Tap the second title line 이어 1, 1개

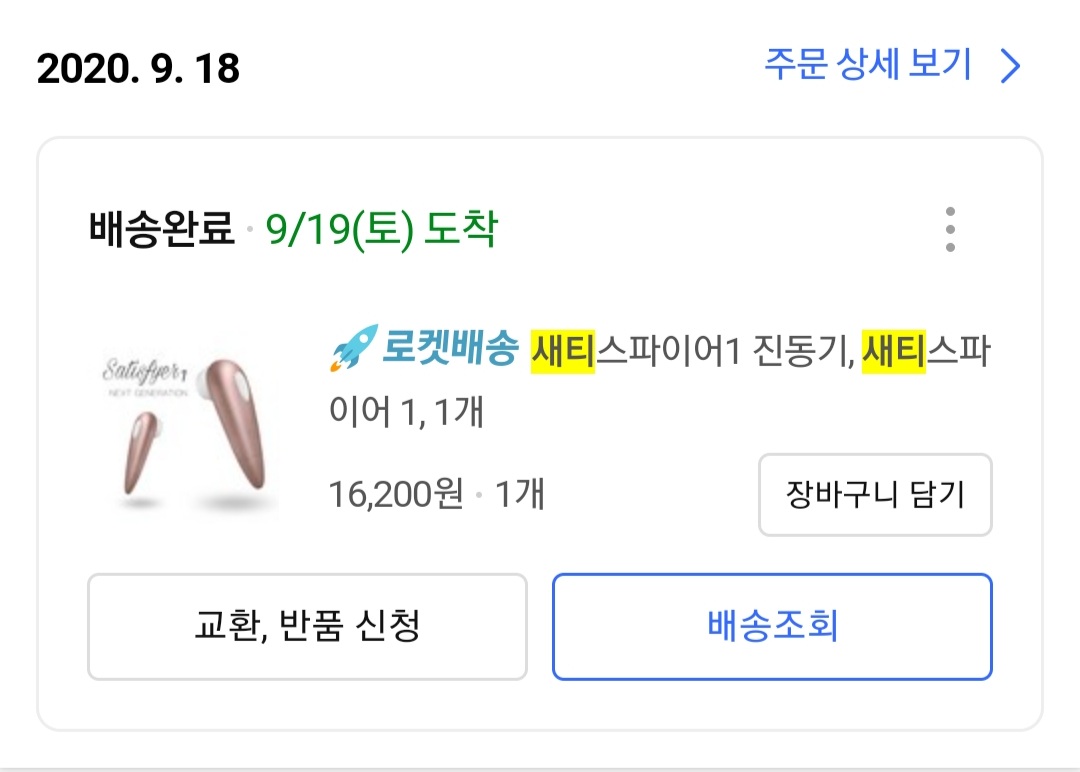406,411
